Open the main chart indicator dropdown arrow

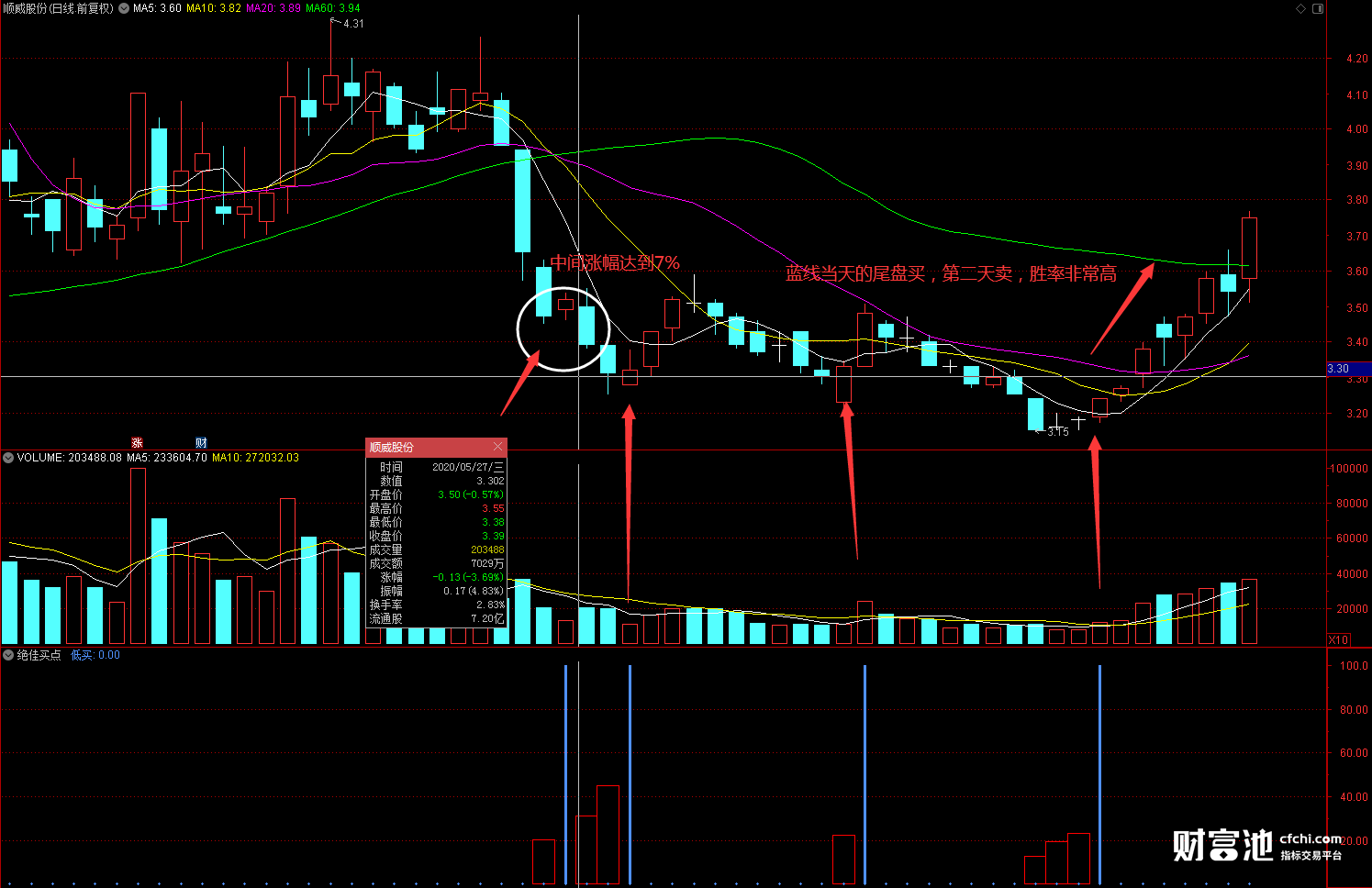point(124,8)
